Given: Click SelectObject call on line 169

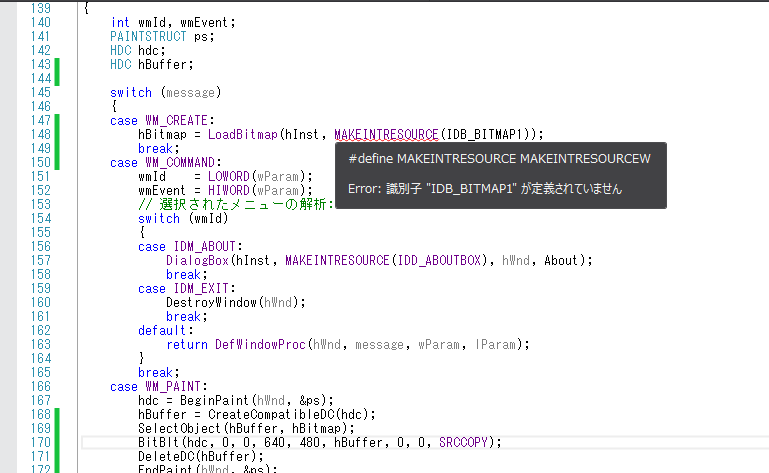Looking at the screenshot, I should (x=180, y=428).
